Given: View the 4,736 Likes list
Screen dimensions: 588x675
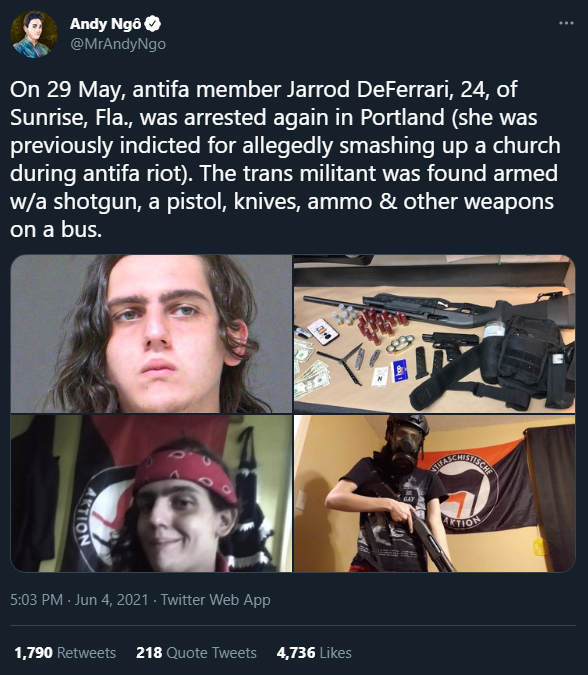Looking at the screenshot, I should pyautogui.click(x=314, y=653).
